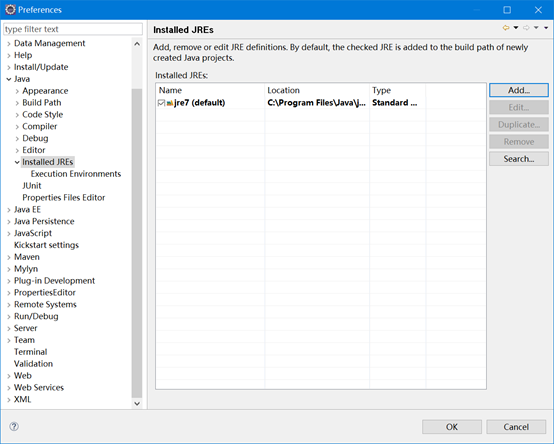Click the Add... button
Screen dimensions: 554x444
tap(519, 90)
